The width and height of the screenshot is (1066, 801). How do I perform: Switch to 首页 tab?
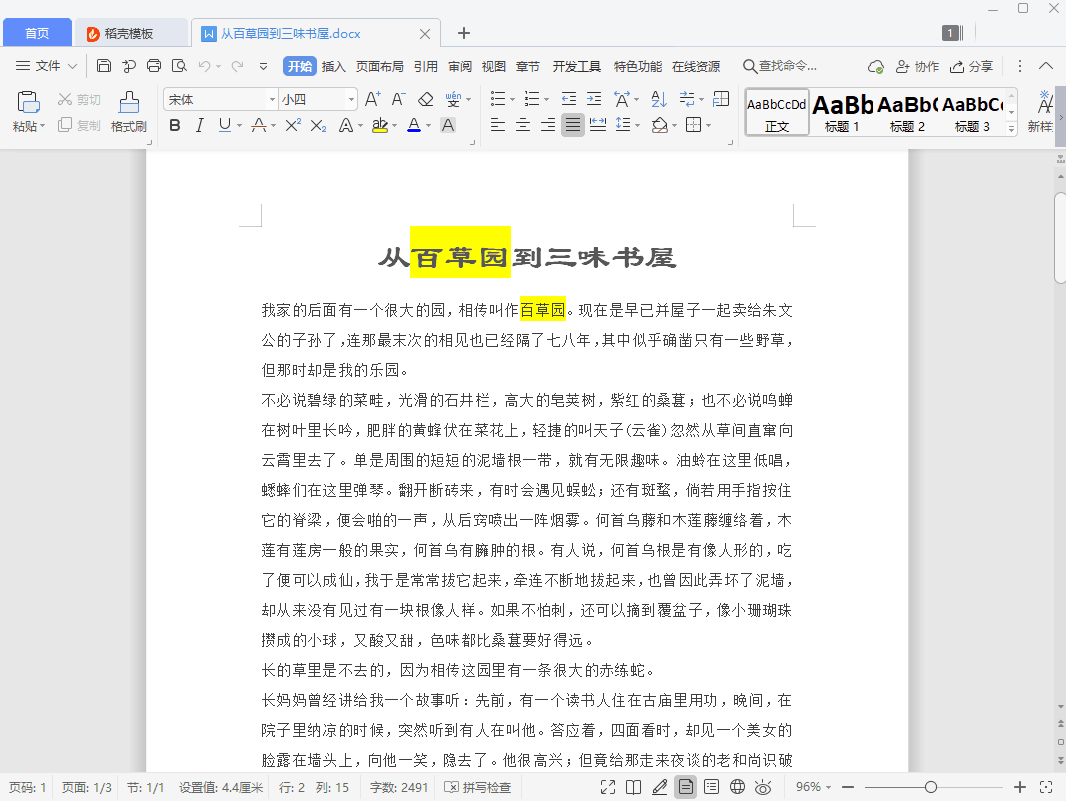pos(37,33)
